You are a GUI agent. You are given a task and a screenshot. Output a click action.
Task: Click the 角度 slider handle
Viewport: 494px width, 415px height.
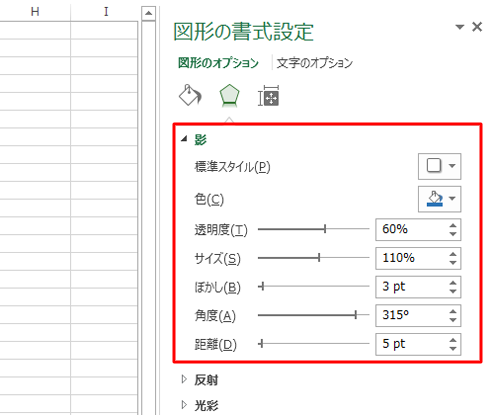356,315
